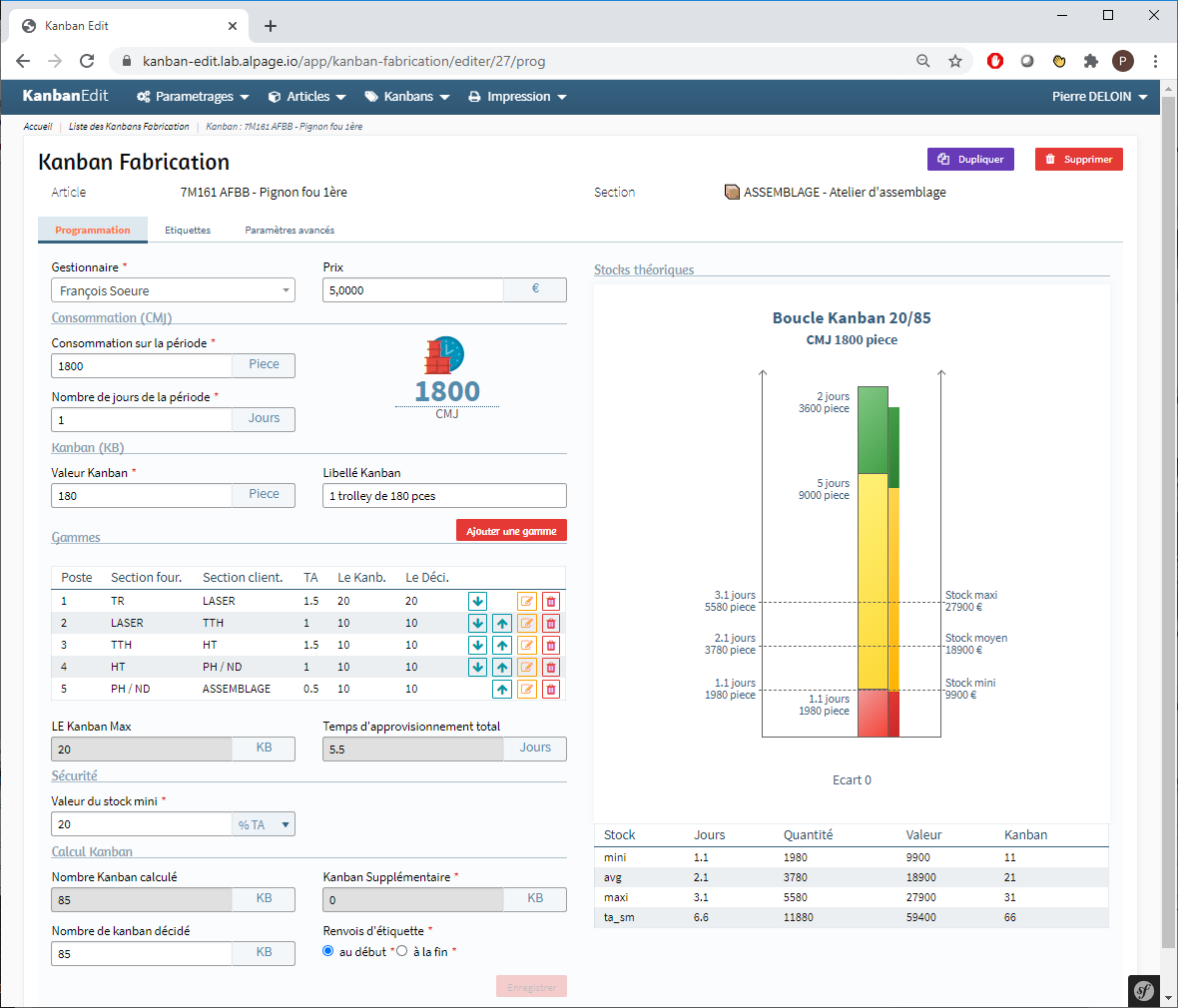The width and height of the screenshot is (1178, 1008).
Task: Edit gamme row 4 HT entry
Action: pyautogui.click(x=526, y=667)
